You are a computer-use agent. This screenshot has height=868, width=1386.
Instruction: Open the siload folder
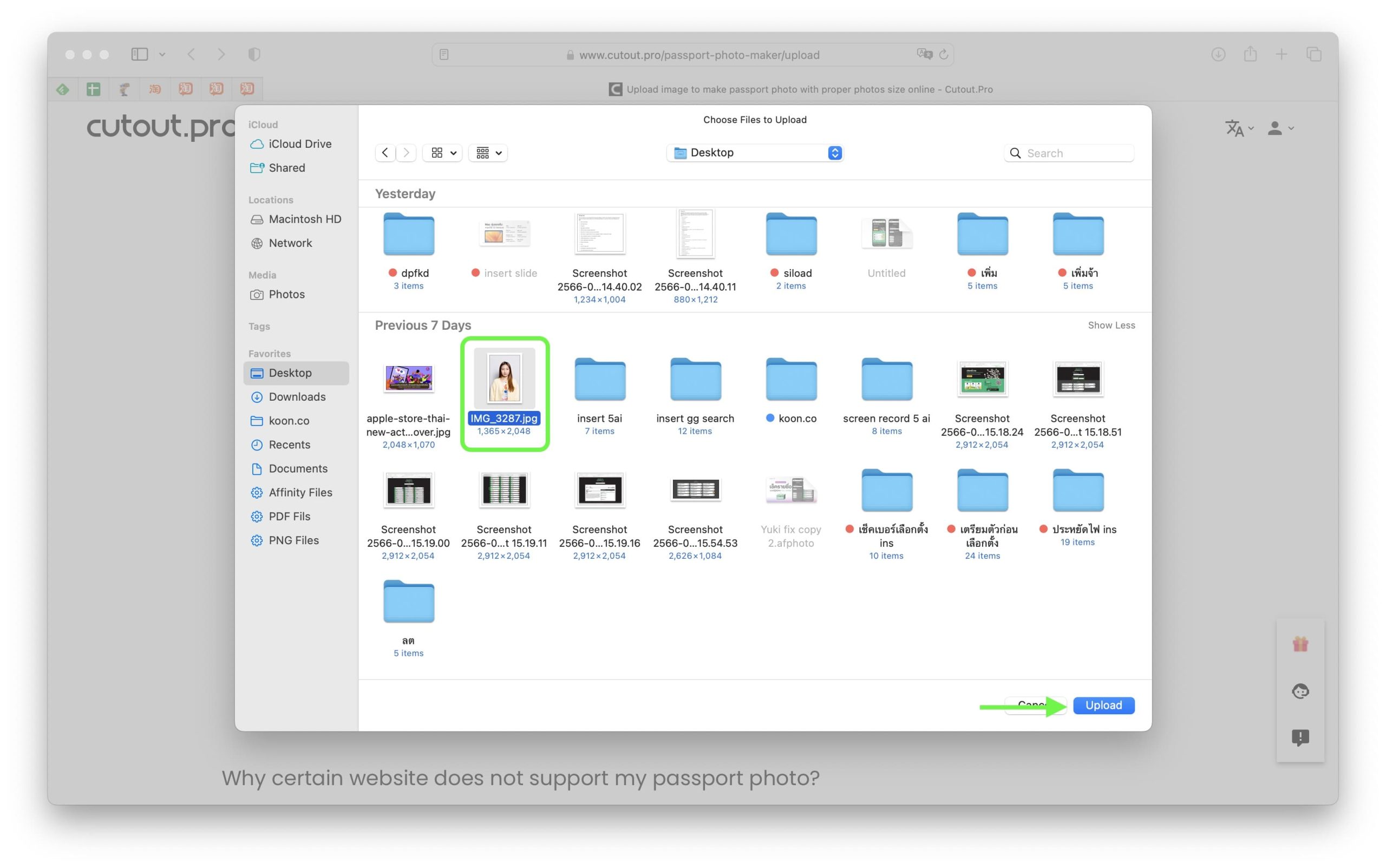click(x=790, y=234)
